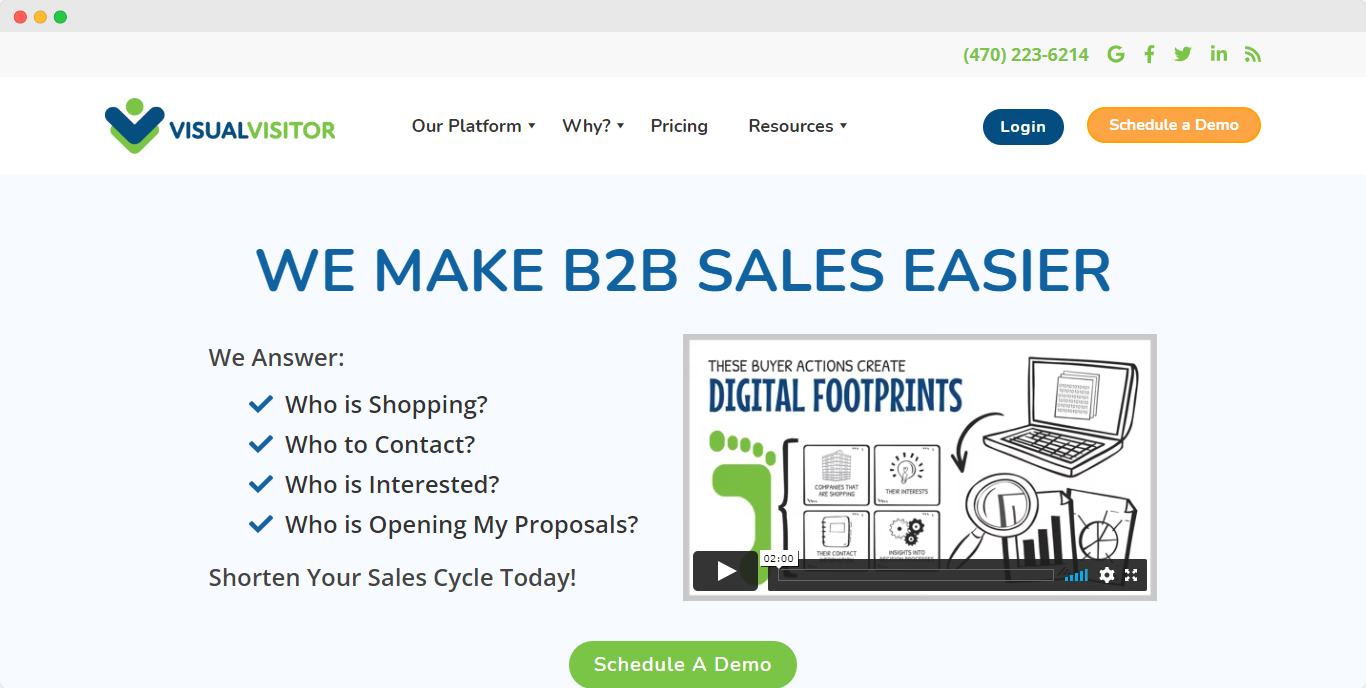Call via the (470) 223-6214 phone link
This screenshot has width=1366, height=688.
1027,54
